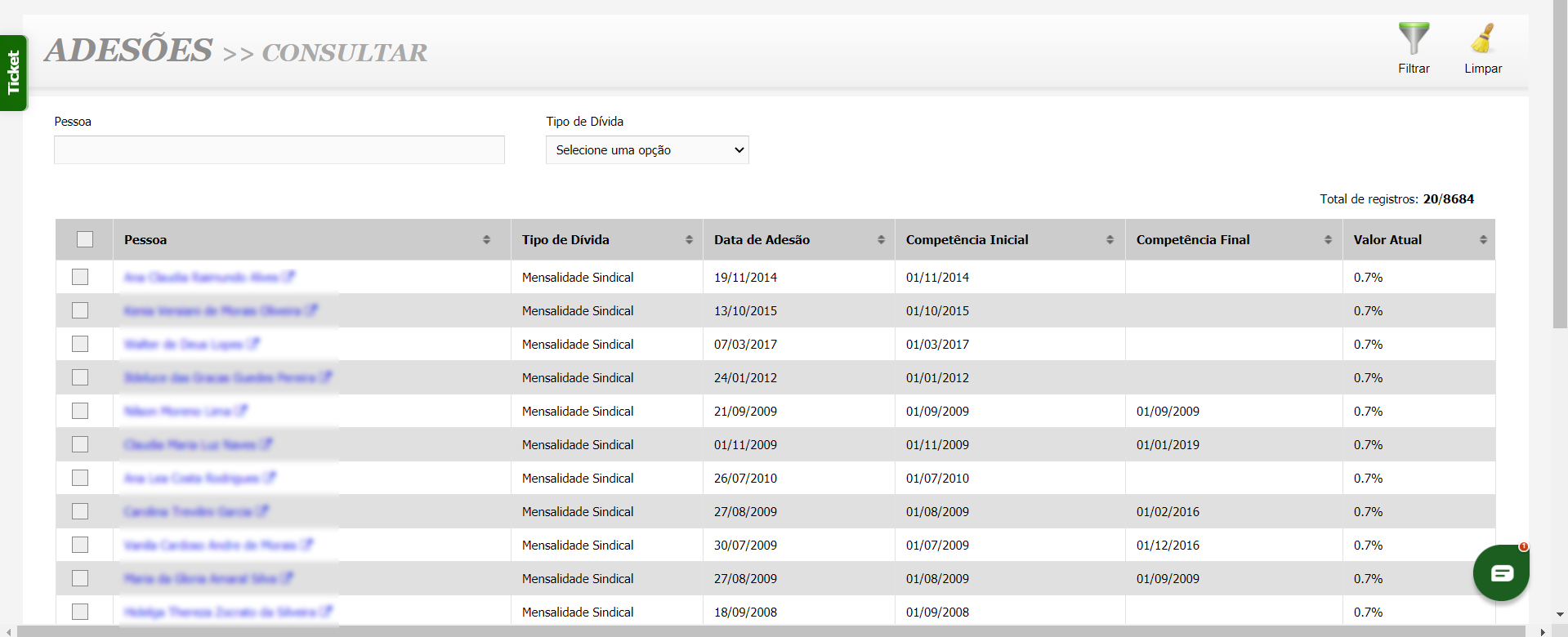Click the Pessoa text input field

point(279,150)
